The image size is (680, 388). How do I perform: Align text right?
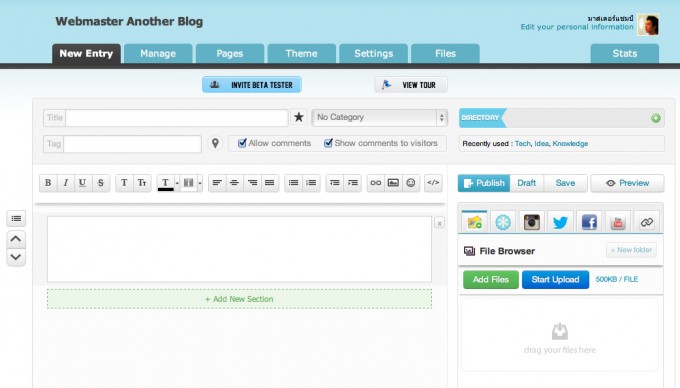point(252,183)
